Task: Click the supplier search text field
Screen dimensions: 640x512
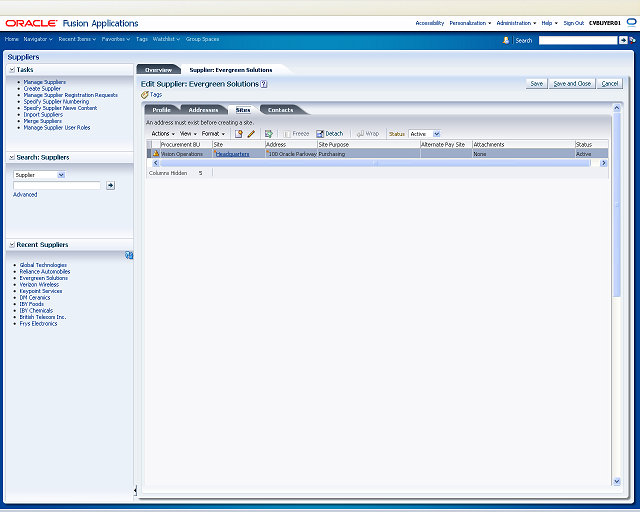Action: point(57,185)
